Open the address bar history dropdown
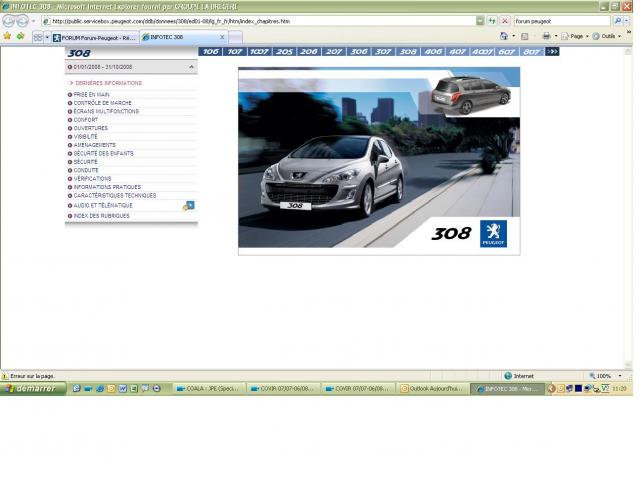640x480 pixels. tap(480, 21)
